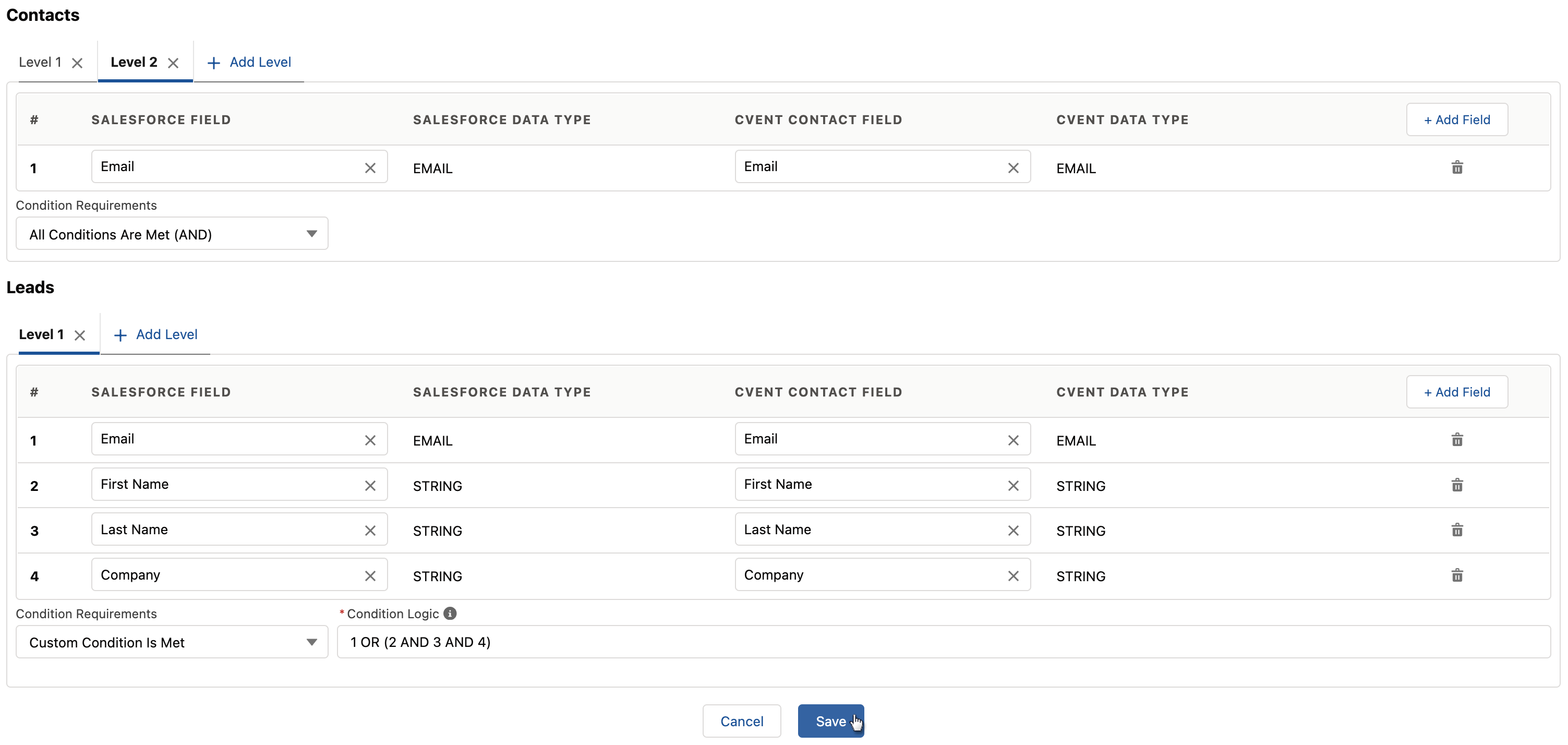Click Add Level in the Contacts section

(260, 62)
